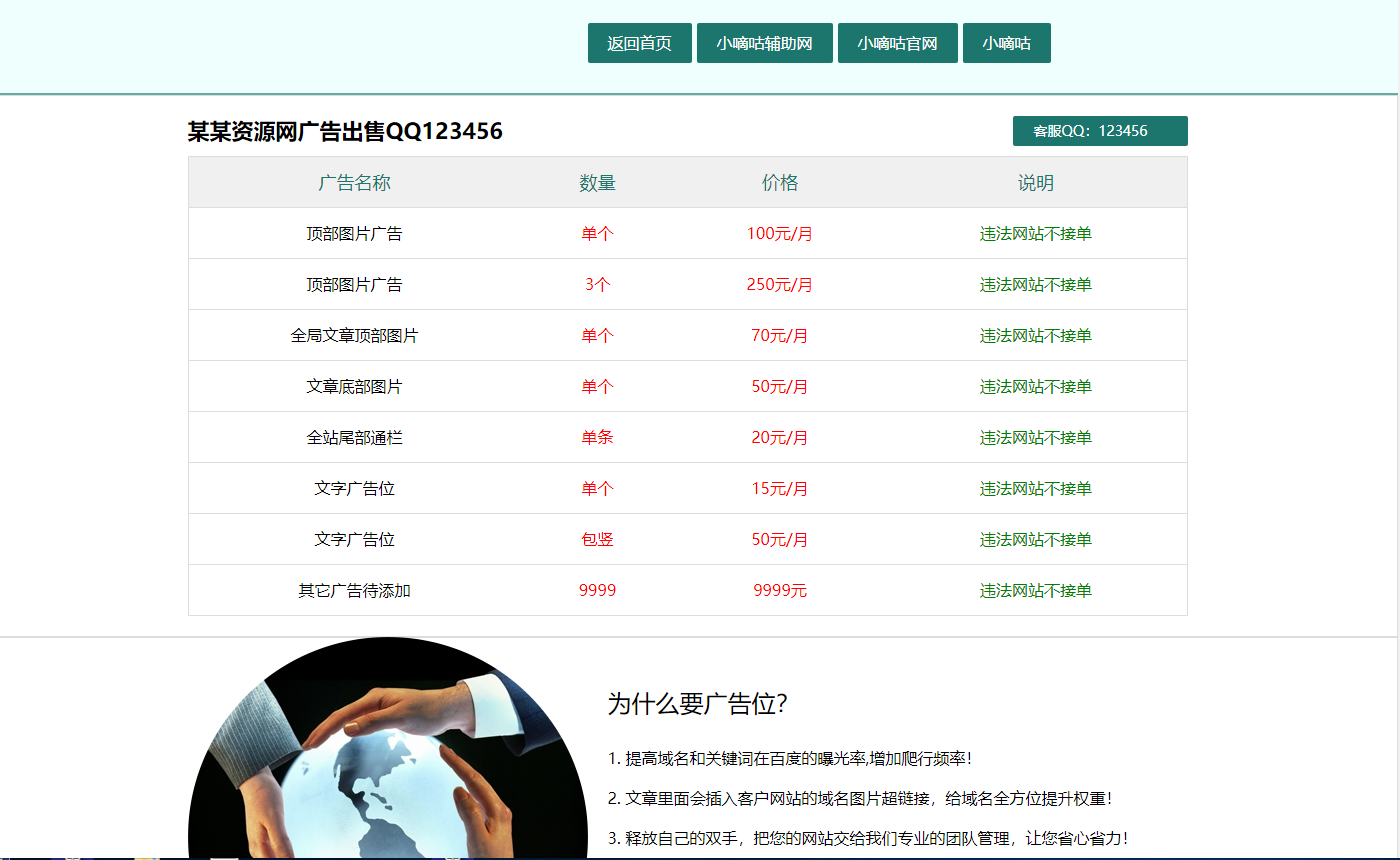Open 违法网站不接单 link on 顶部图片广告 row
The width and height of the screenshot is (1400, 860).
(1034, 233)
